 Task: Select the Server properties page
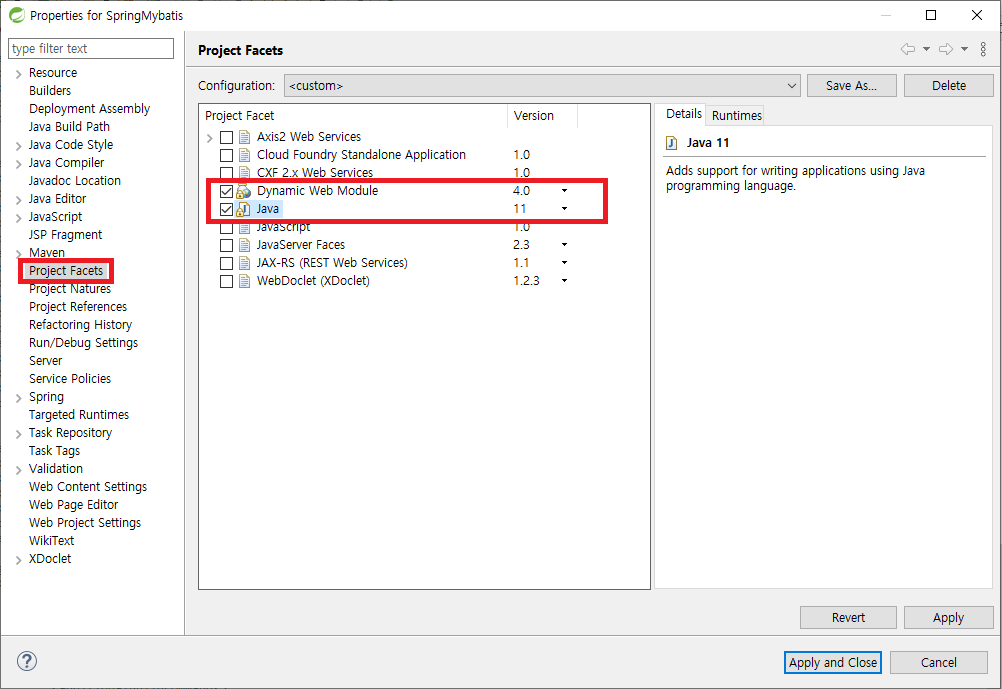click(45, 361)
